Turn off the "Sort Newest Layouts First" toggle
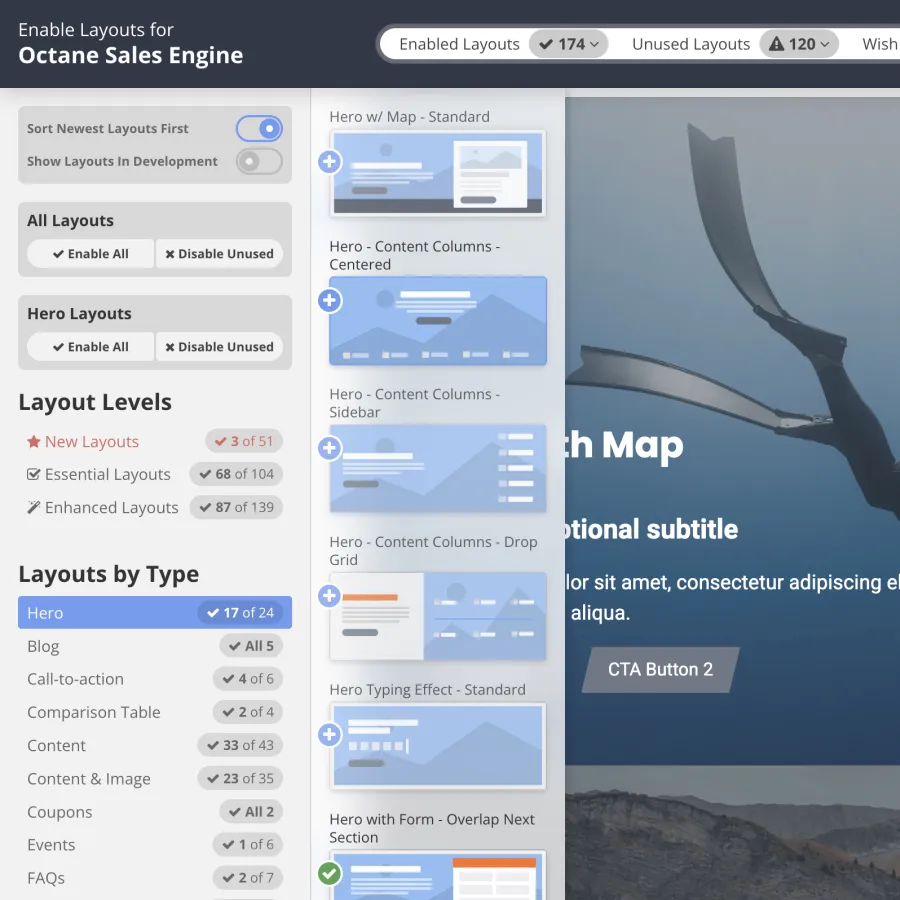This screenshot has height=900, width=900. pyautogui.click(x=262, y=128)
